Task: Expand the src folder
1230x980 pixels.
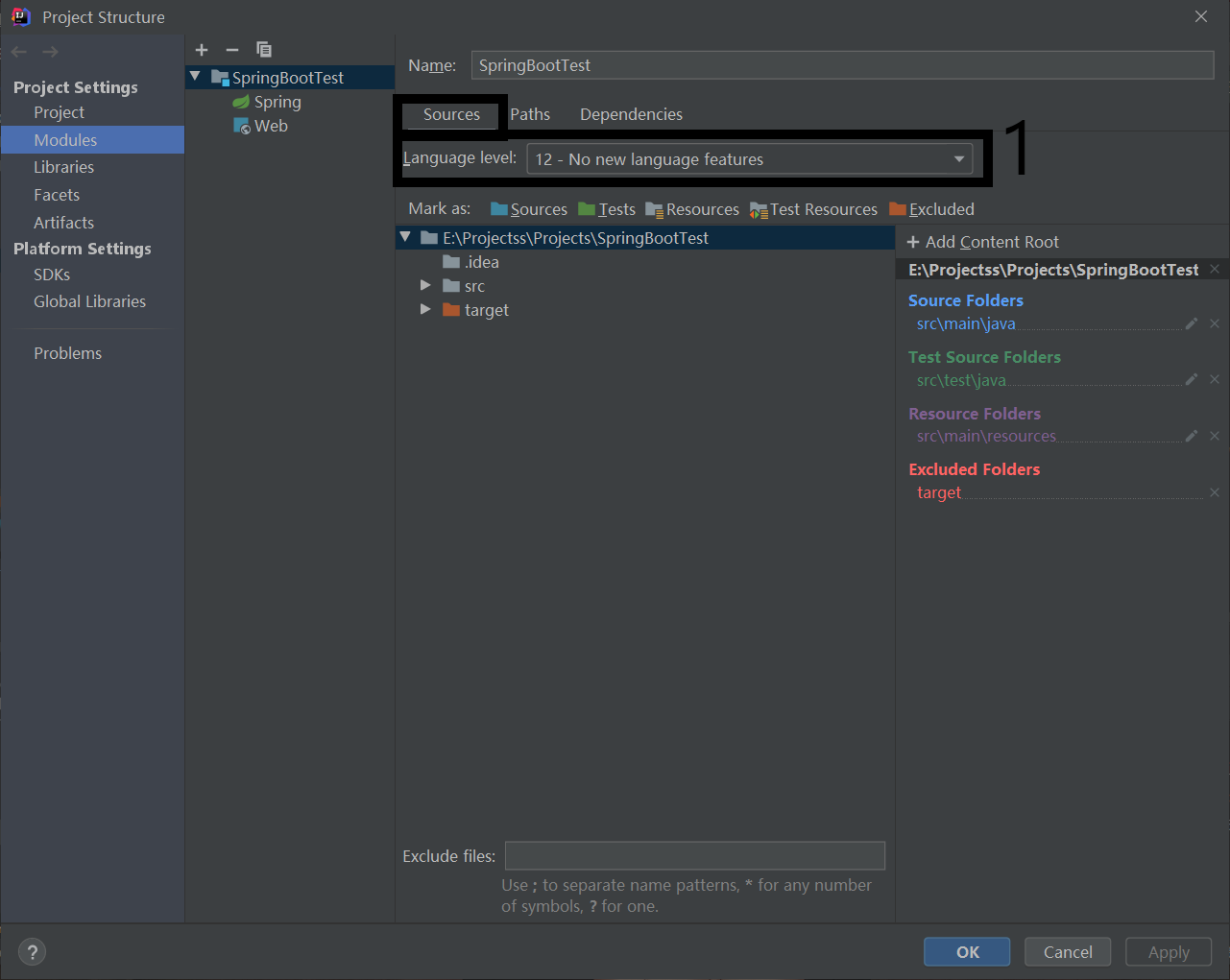Action: pyautogui.click(x=425, y=285)
